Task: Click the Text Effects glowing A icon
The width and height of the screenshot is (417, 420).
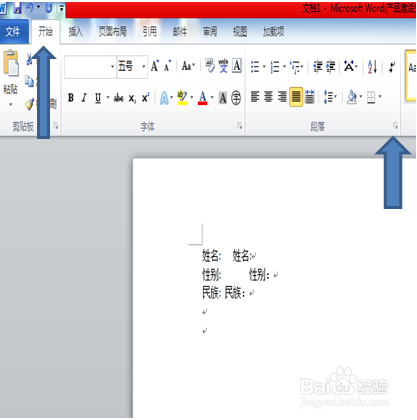Action: pyautogui.click(x=164, y=98)
